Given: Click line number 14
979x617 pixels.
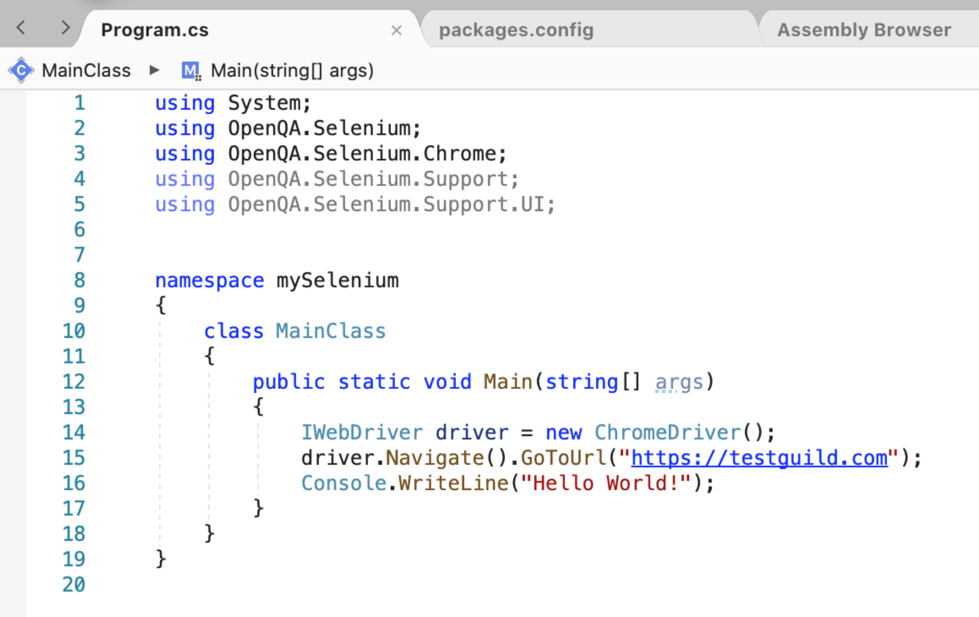Looking at the screenshot, I should (73, 432).
